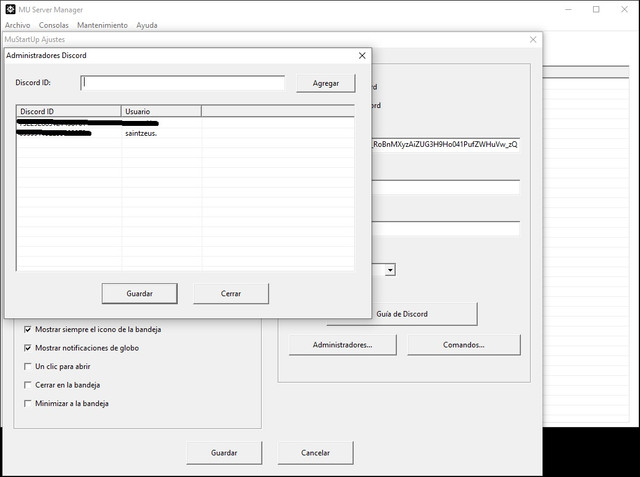Click the Cancelar button
Viewport: 640px width, 477px height.
click(316, 453)
